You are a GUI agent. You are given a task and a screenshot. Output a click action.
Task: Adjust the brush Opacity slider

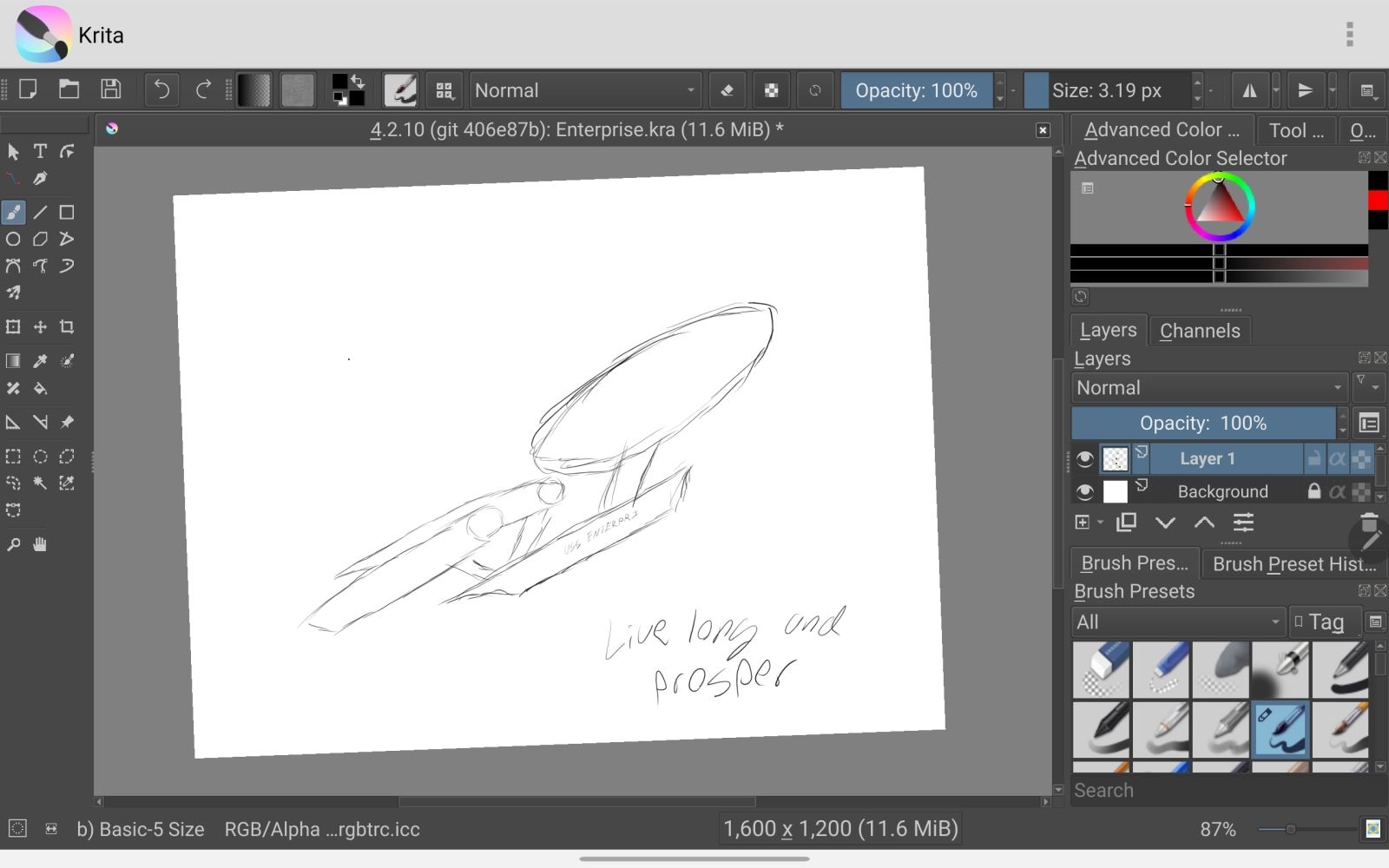pos(916,90)
